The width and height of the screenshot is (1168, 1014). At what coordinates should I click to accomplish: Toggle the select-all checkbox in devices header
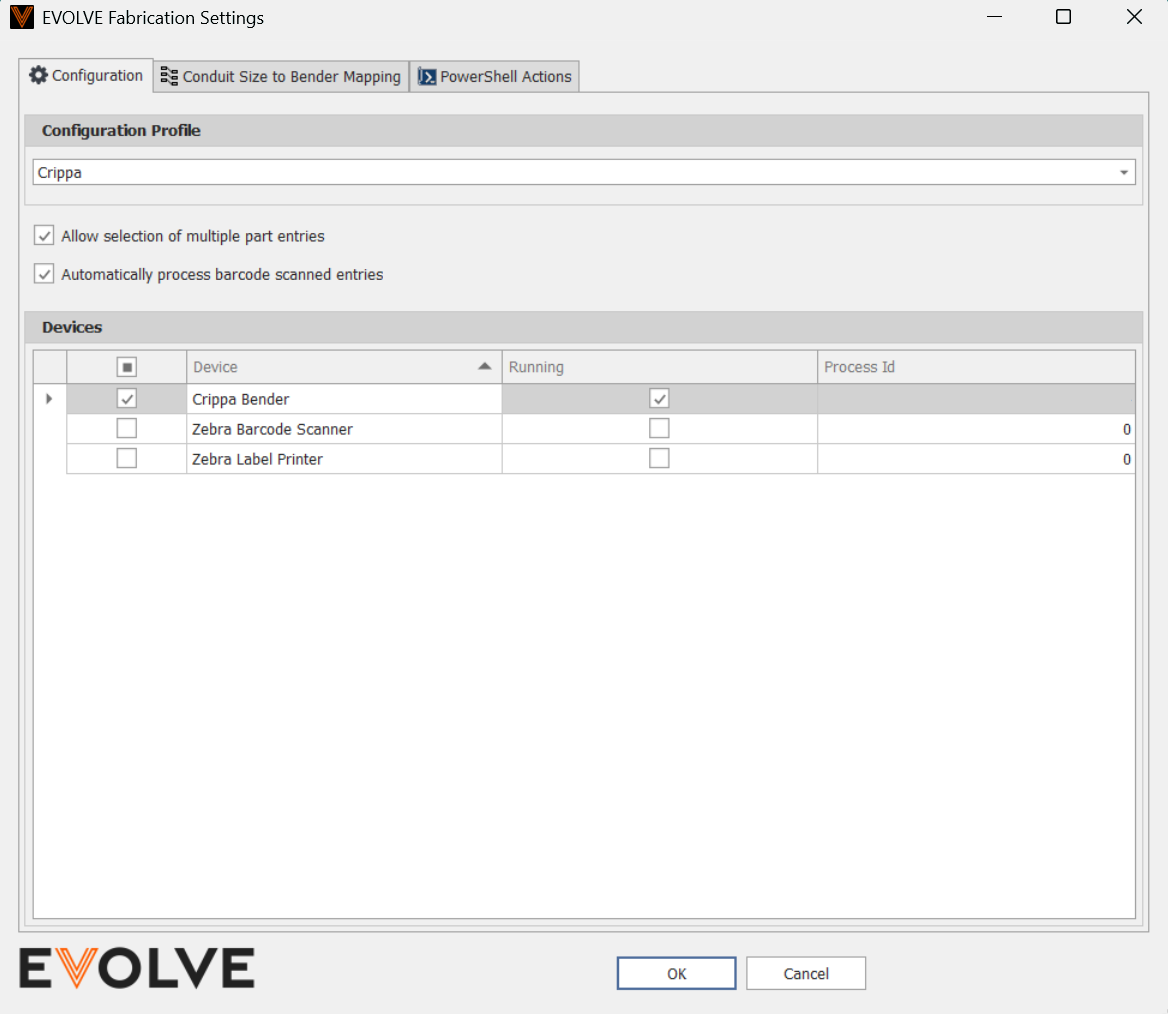(127, 367)
